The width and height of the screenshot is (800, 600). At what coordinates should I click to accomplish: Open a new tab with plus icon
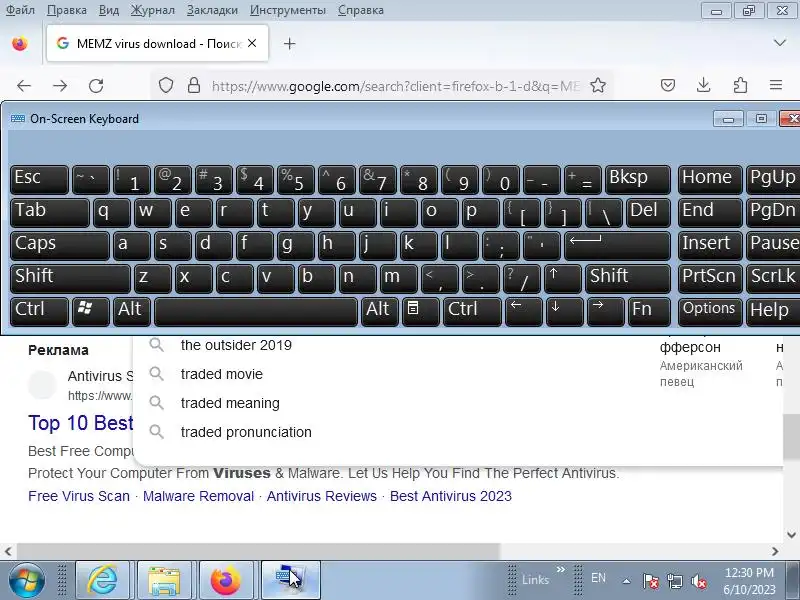290,43
